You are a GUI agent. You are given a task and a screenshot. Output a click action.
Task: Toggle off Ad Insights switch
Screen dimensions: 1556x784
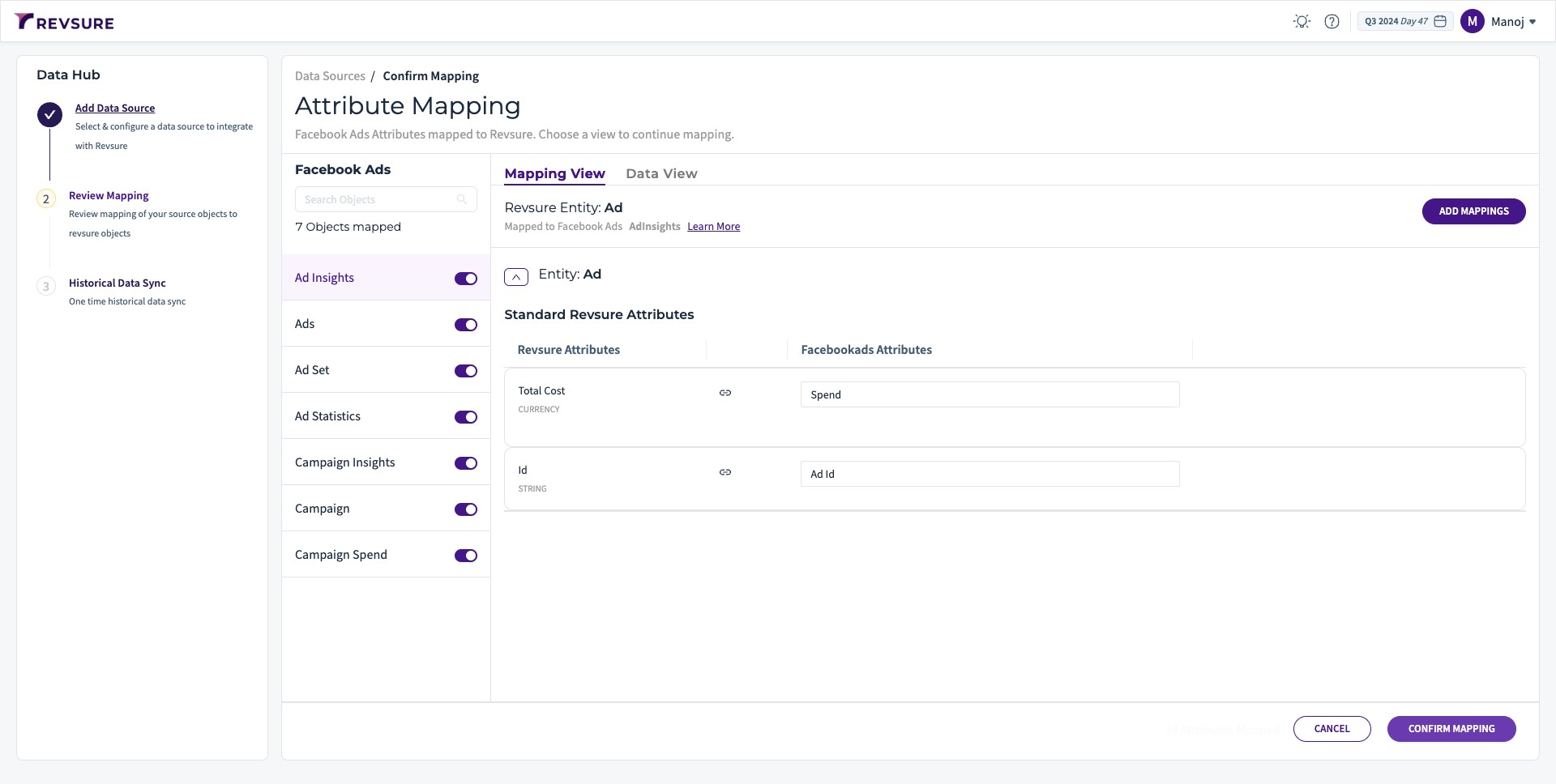click(x=466, y=279)
